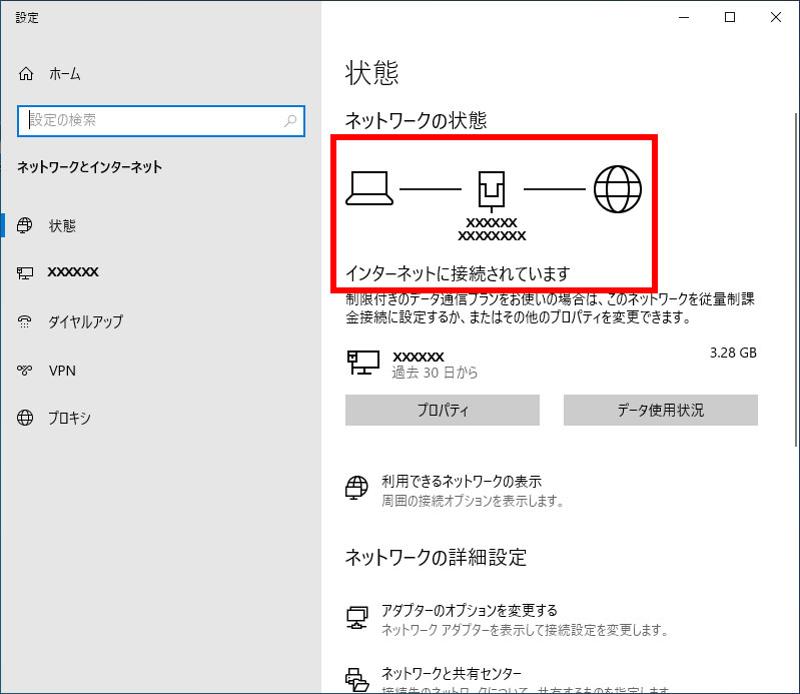The width and height of the screenshot is (800, 694).
Task: Open 利用できるネットワークの表示 link
Action: pyautogui.click(x=462, y=481)
